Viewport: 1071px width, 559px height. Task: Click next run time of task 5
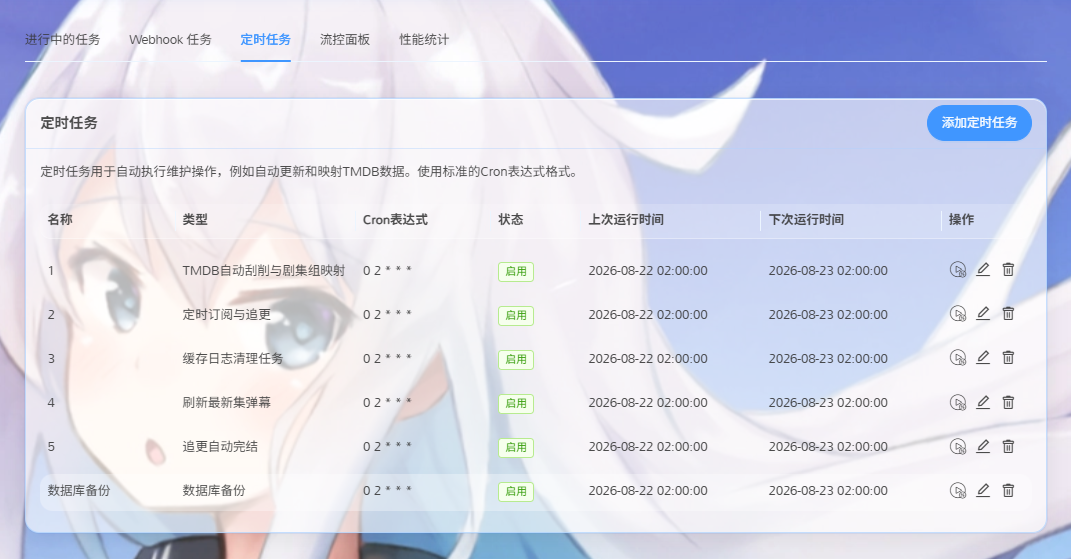click(x=828, y=446)
